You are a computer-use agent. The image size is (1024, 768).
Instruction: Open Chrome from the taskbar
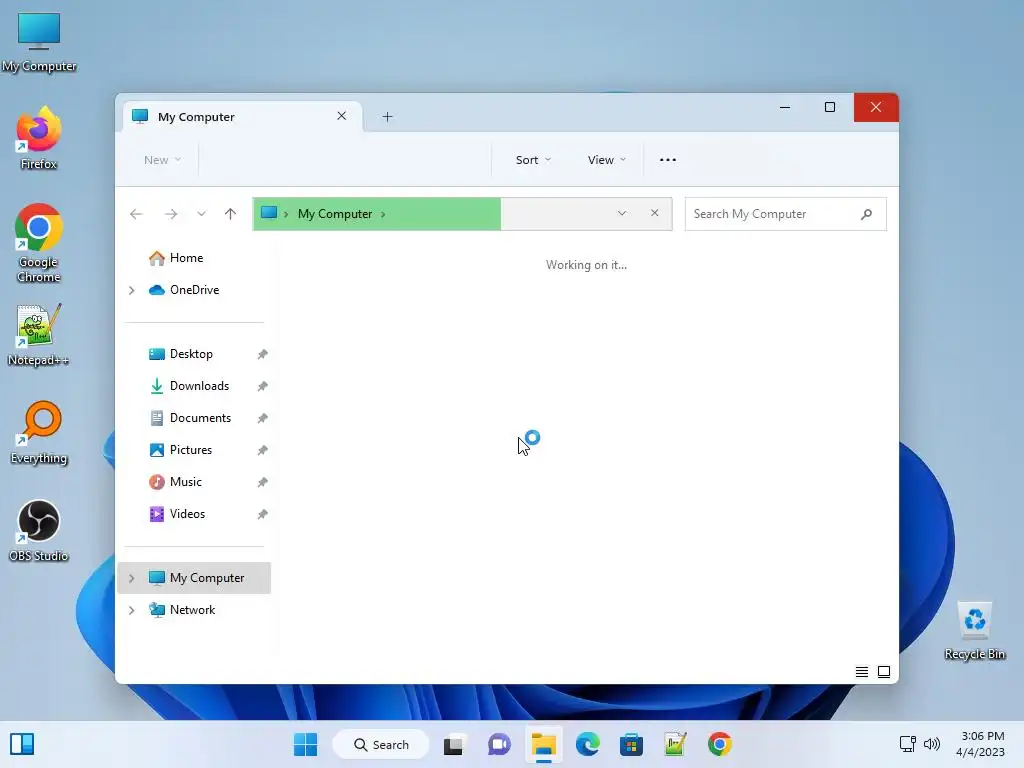(720, 744)
